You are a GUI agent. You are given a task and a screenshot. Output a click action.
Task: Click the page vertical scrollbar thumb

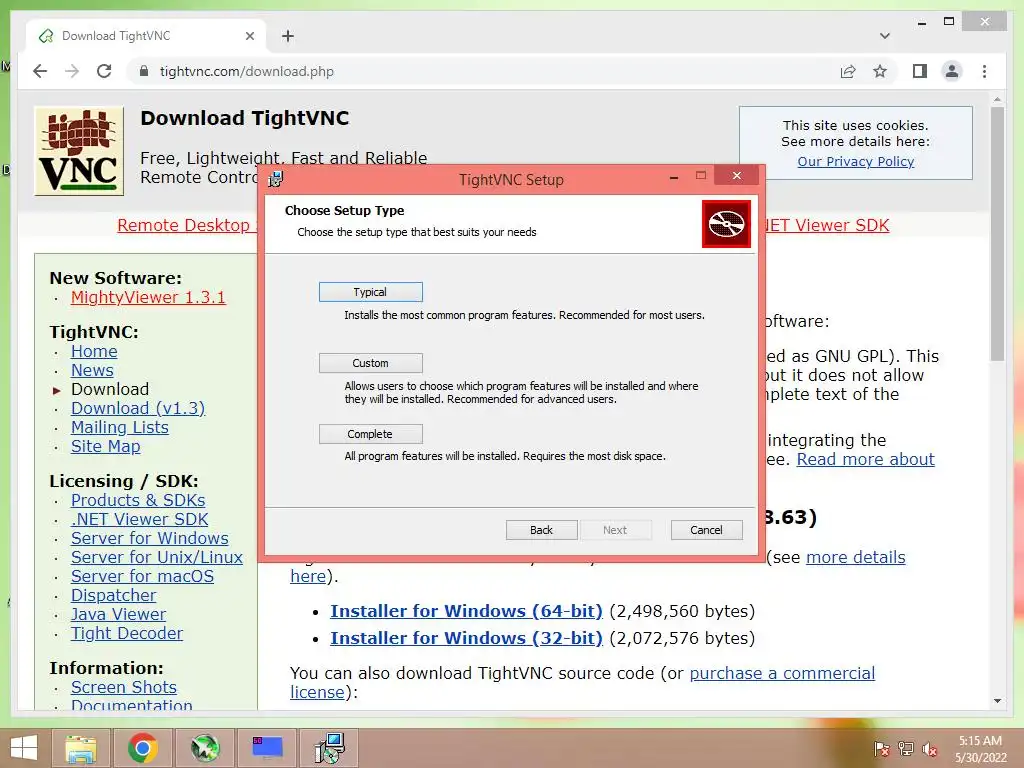(997, 234)
